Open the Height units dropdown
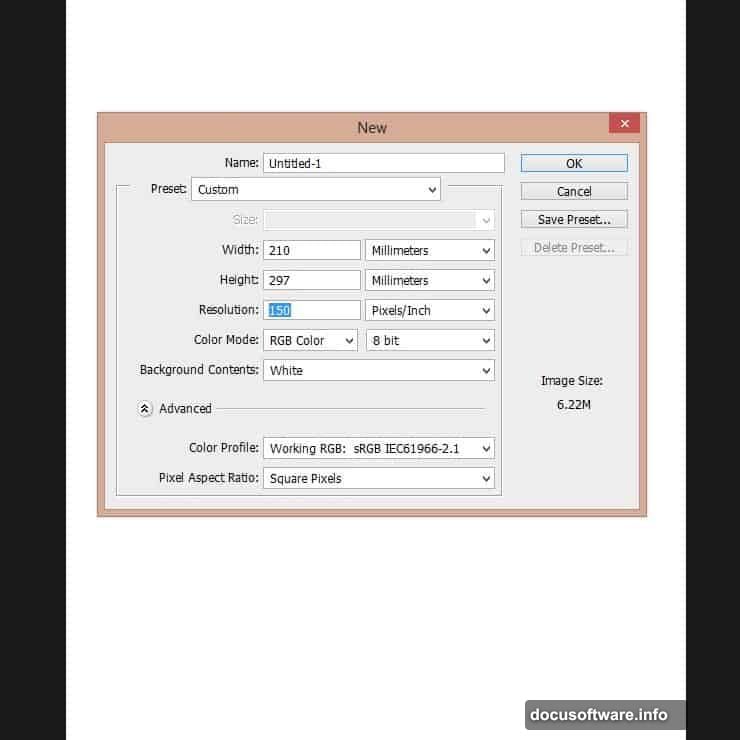The width and height of the screenshot is (740, 740). 430,280
